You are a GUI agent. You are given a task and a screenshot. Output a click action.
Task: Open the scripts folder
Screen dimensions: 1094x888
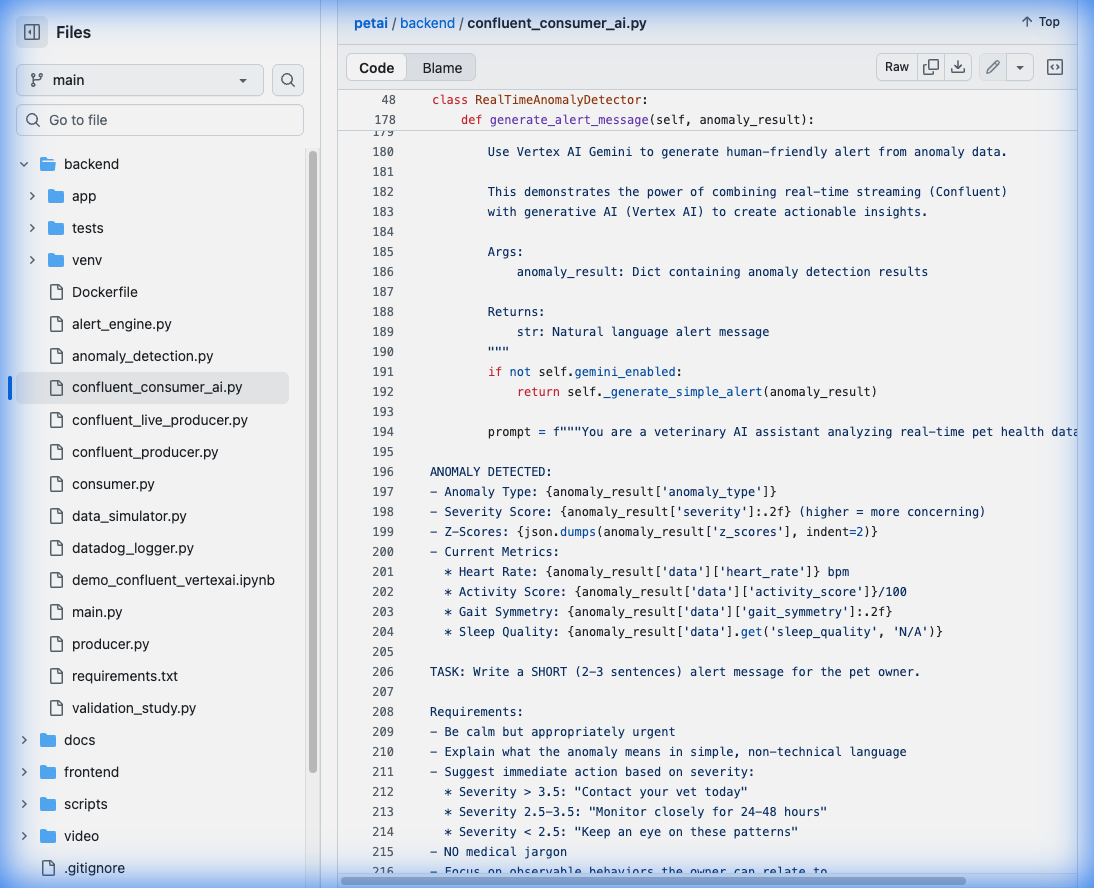(x=86, y=804)
